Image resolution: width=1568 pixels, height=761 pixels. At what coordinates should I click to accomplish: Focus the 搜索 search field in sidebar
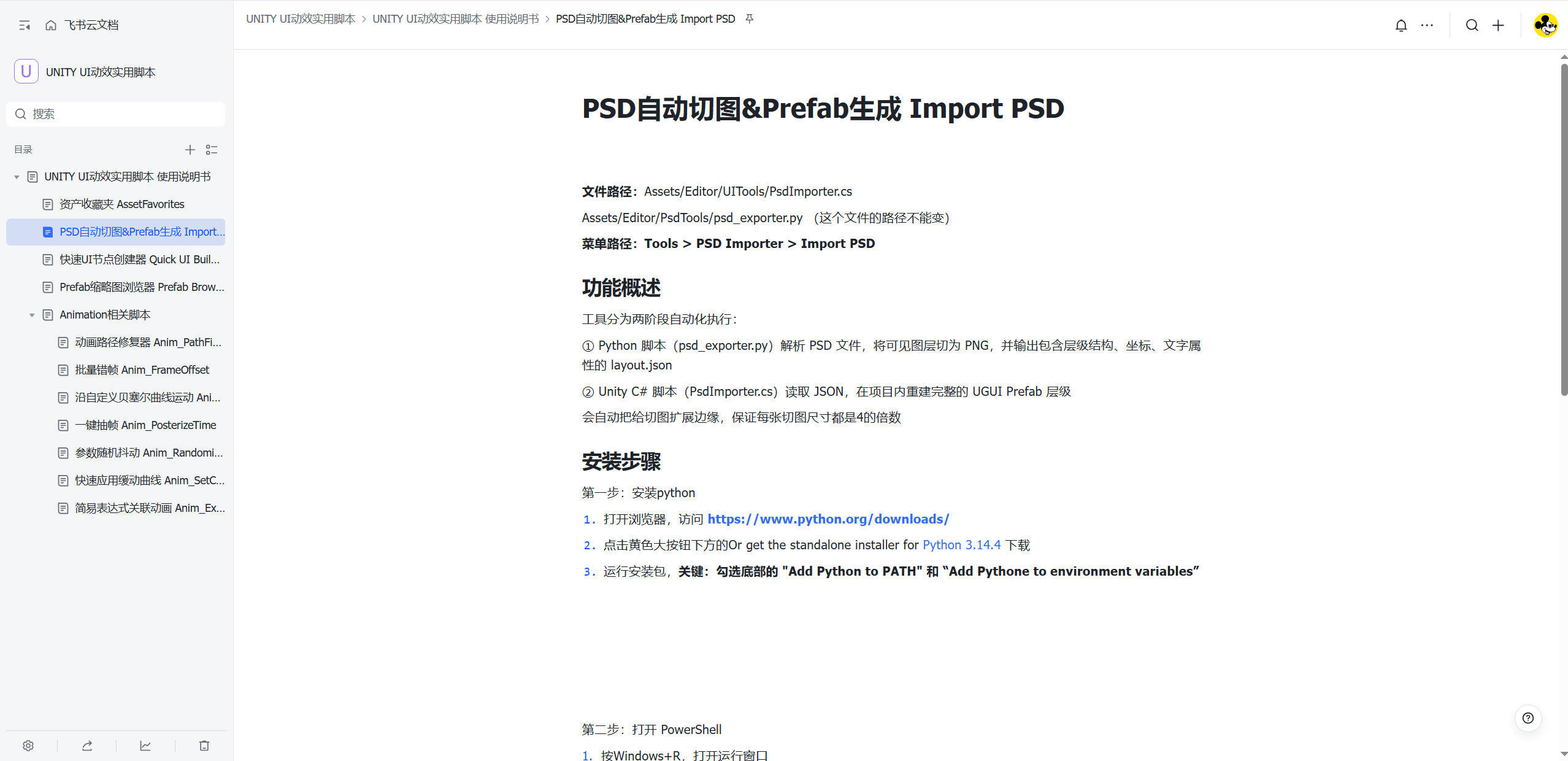point(116,114)
